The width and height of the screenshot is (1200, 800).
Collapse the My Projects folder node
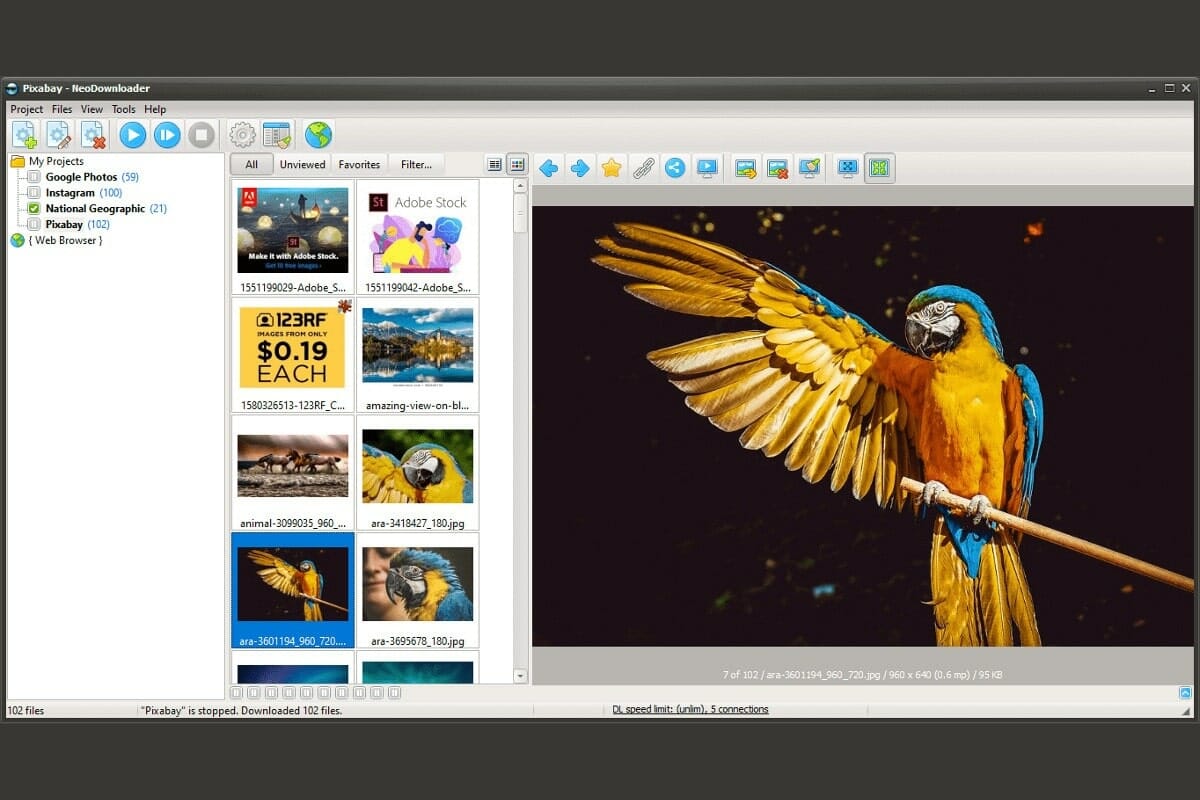[18, 161]
